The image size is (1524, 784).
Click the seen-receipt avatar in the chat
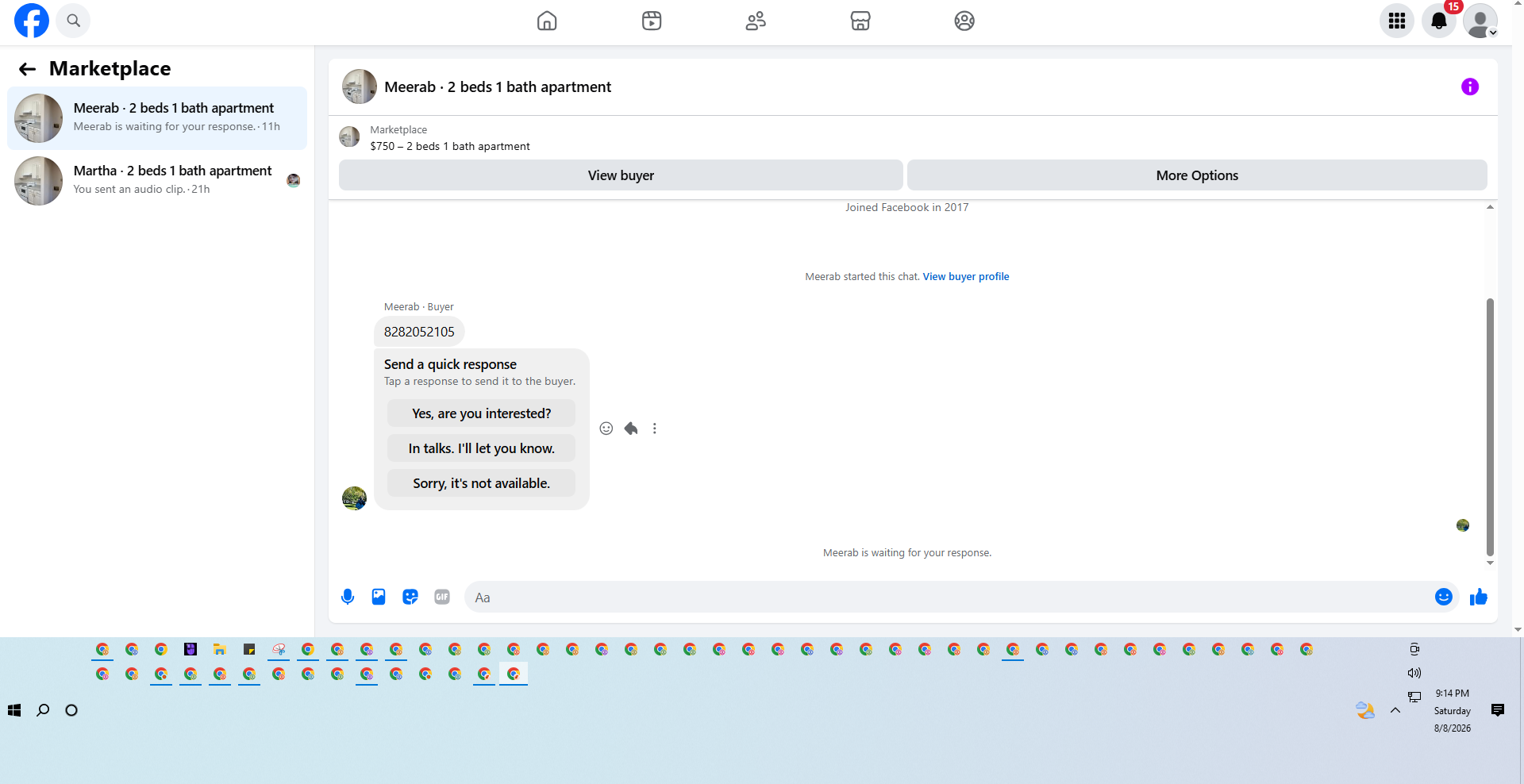tap(1463, 525)
